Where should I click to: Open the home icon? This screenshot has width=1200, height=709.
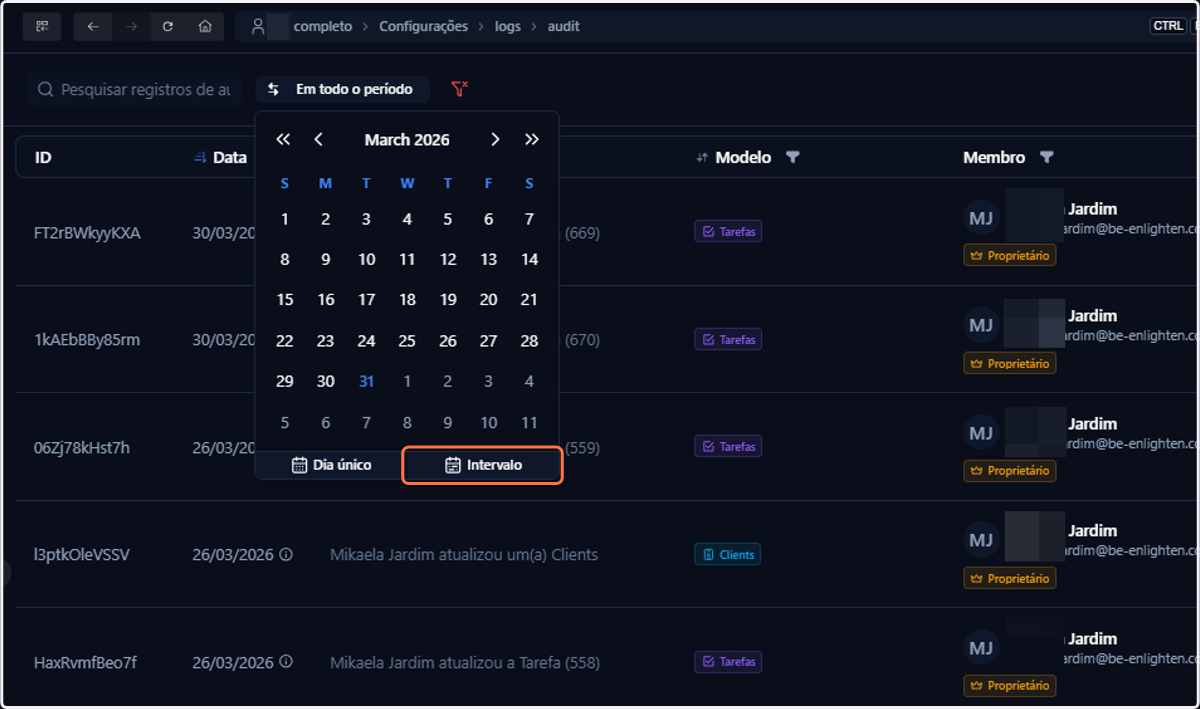coord(205,27)
